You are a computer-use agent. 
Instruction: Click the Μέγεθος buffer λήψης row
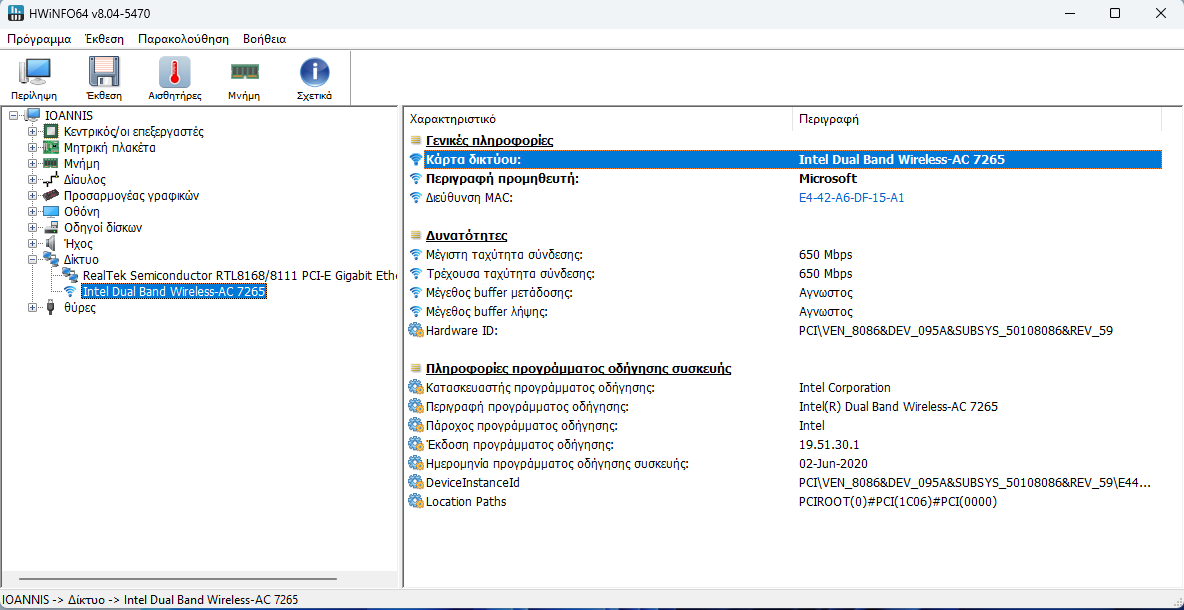(783, 311)
